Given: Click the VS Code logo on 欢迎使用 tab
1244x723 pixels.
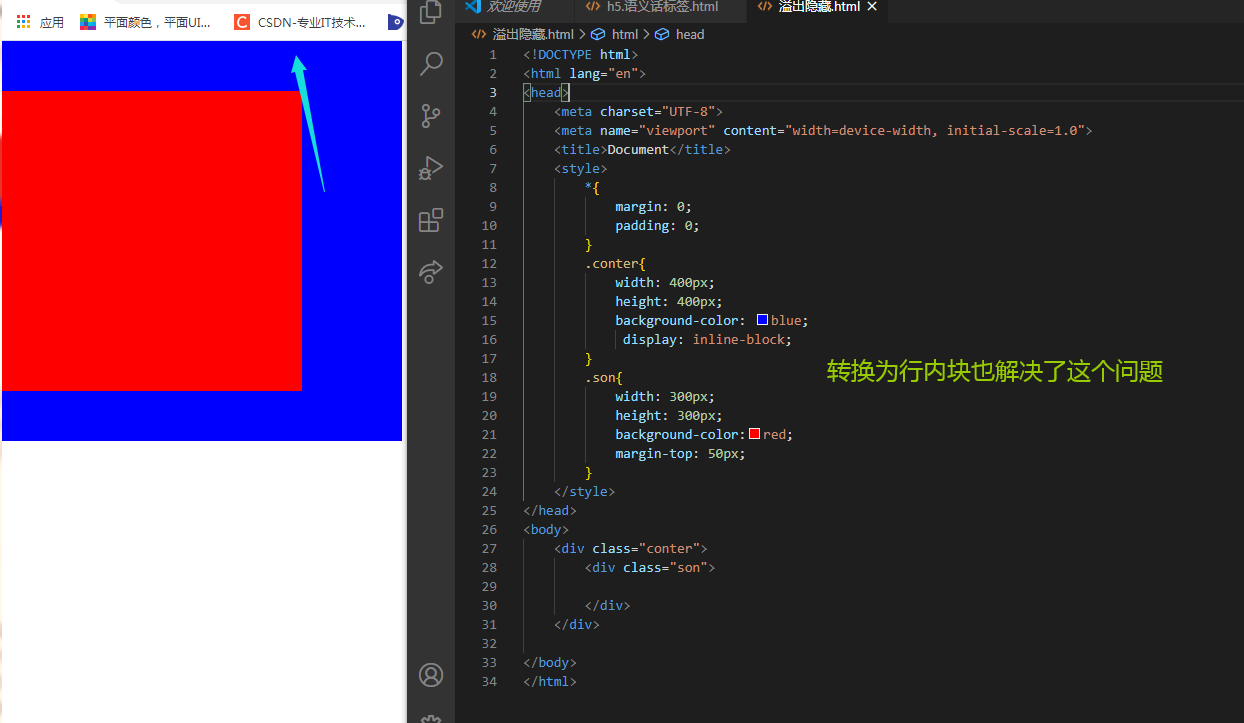Looking at the screenshot, I should 473,6.
